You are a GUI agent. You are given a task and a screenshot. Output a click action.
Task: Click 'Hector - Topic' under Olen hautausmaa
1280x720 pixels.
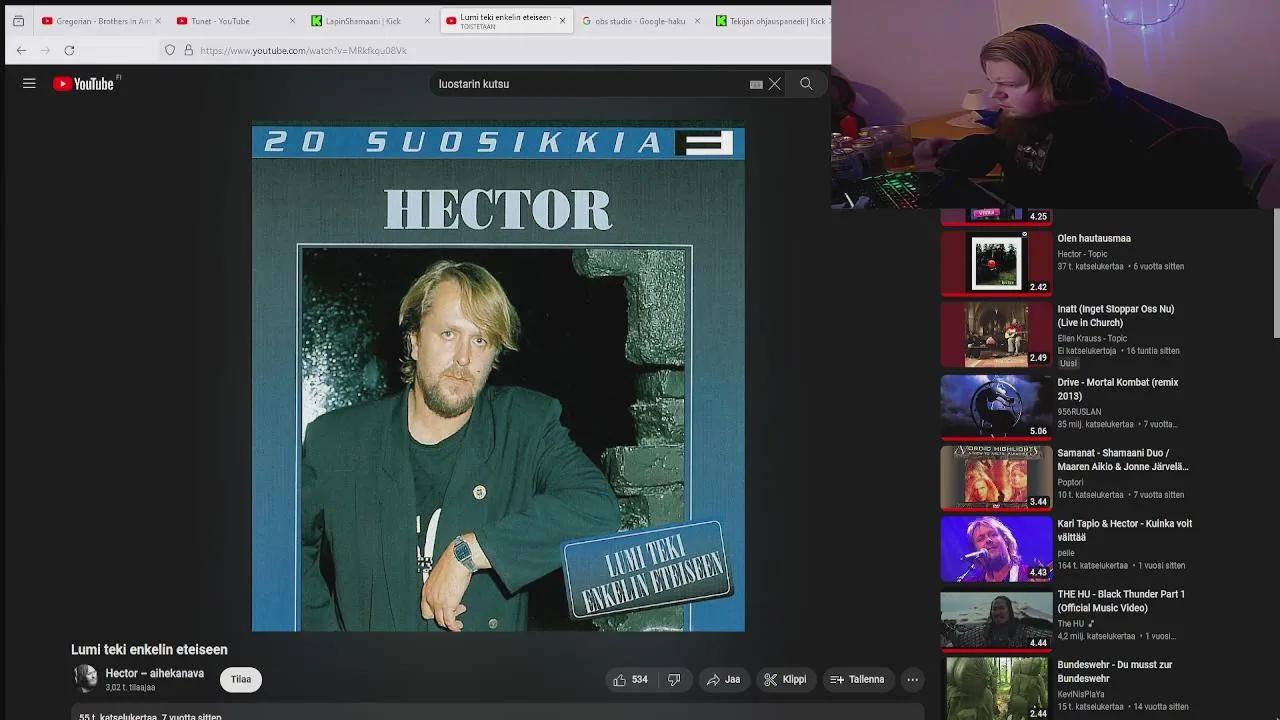1082,255
